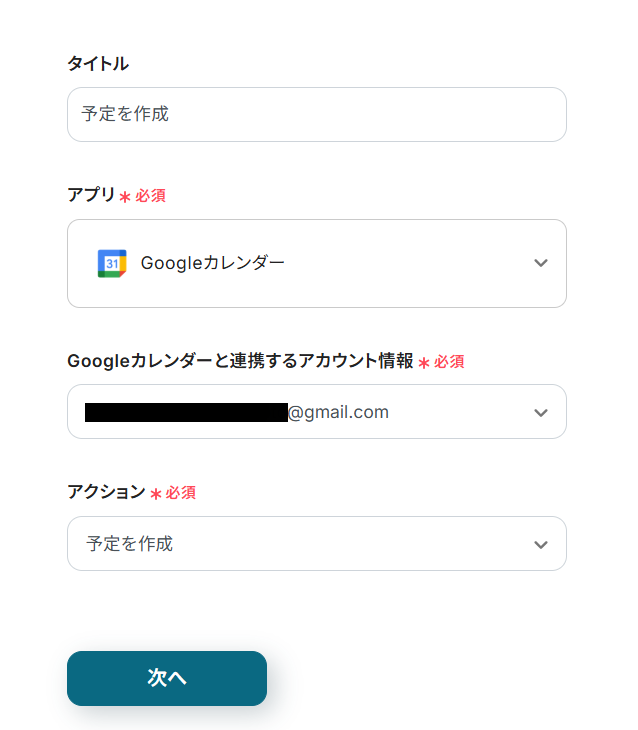The image size is (638, 730).
Task: Open the account chevron next to gmail.com
Action: click(x=541, y=412)
